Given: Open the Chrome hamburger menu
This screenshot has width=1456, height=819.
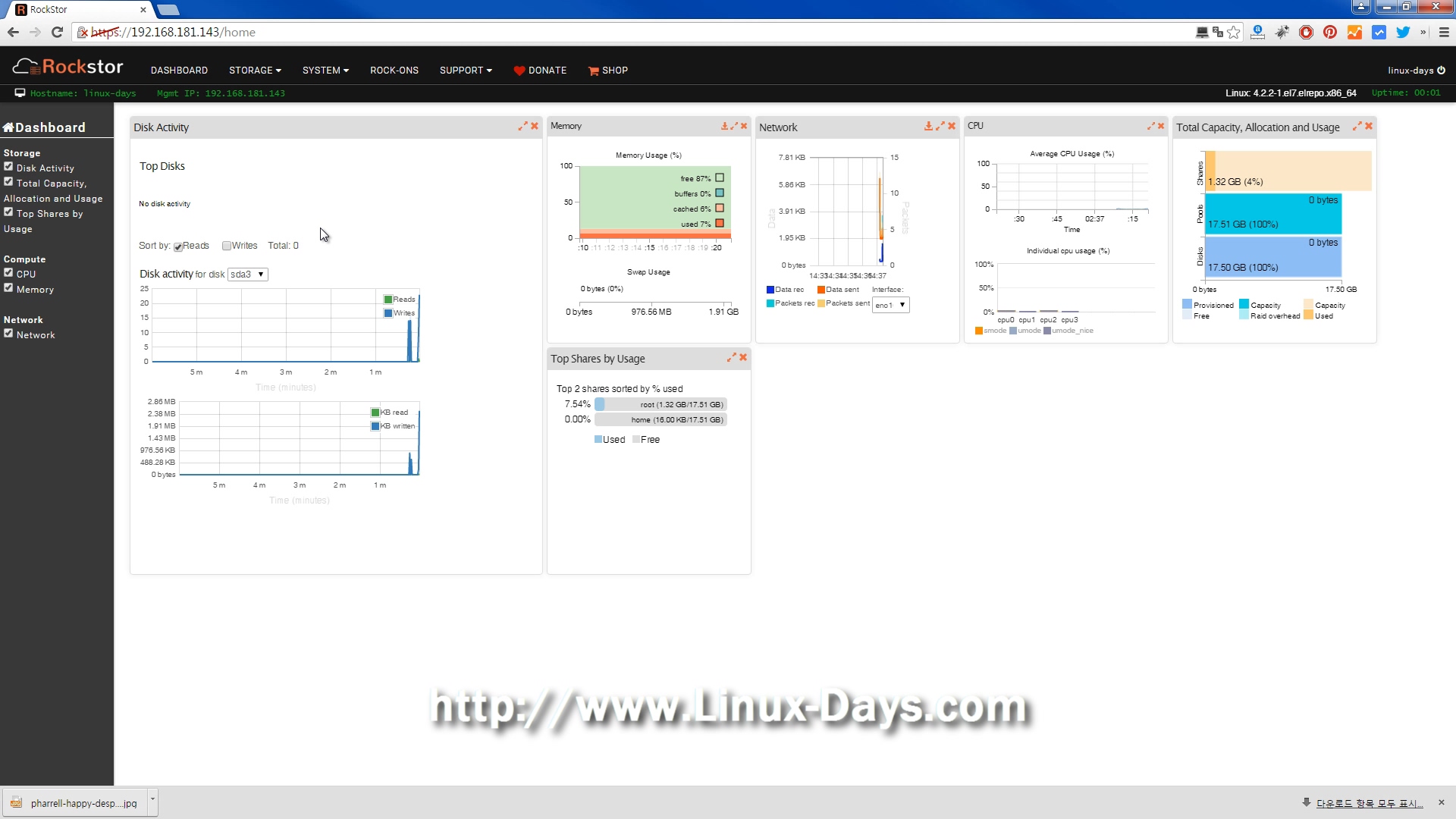Looking at the screenshot, I should [1444, 32].
